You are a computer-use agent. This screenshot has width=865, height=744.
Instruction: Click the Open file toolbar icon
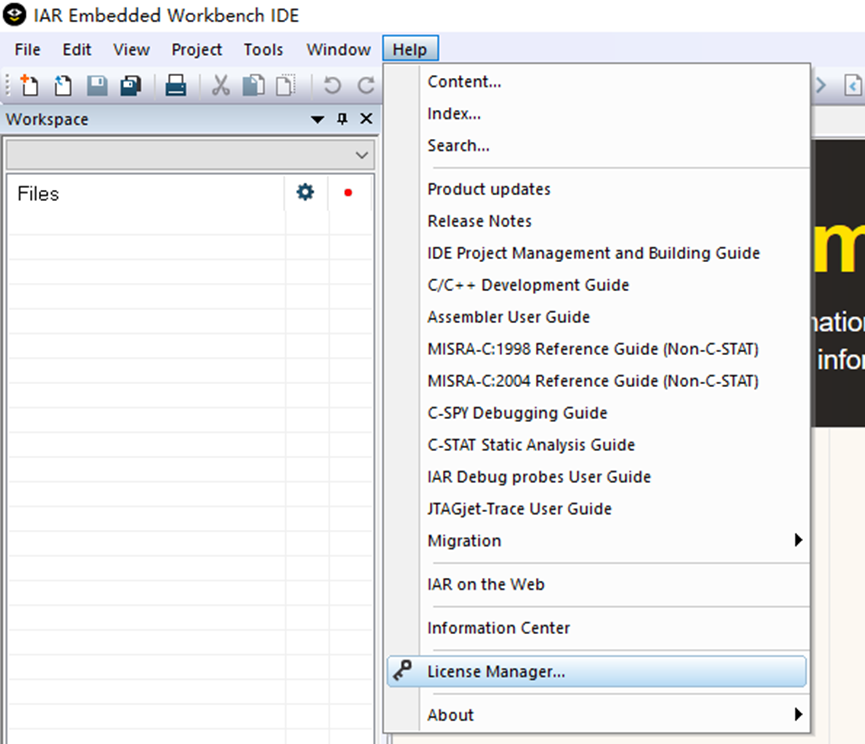coord(63,85)
